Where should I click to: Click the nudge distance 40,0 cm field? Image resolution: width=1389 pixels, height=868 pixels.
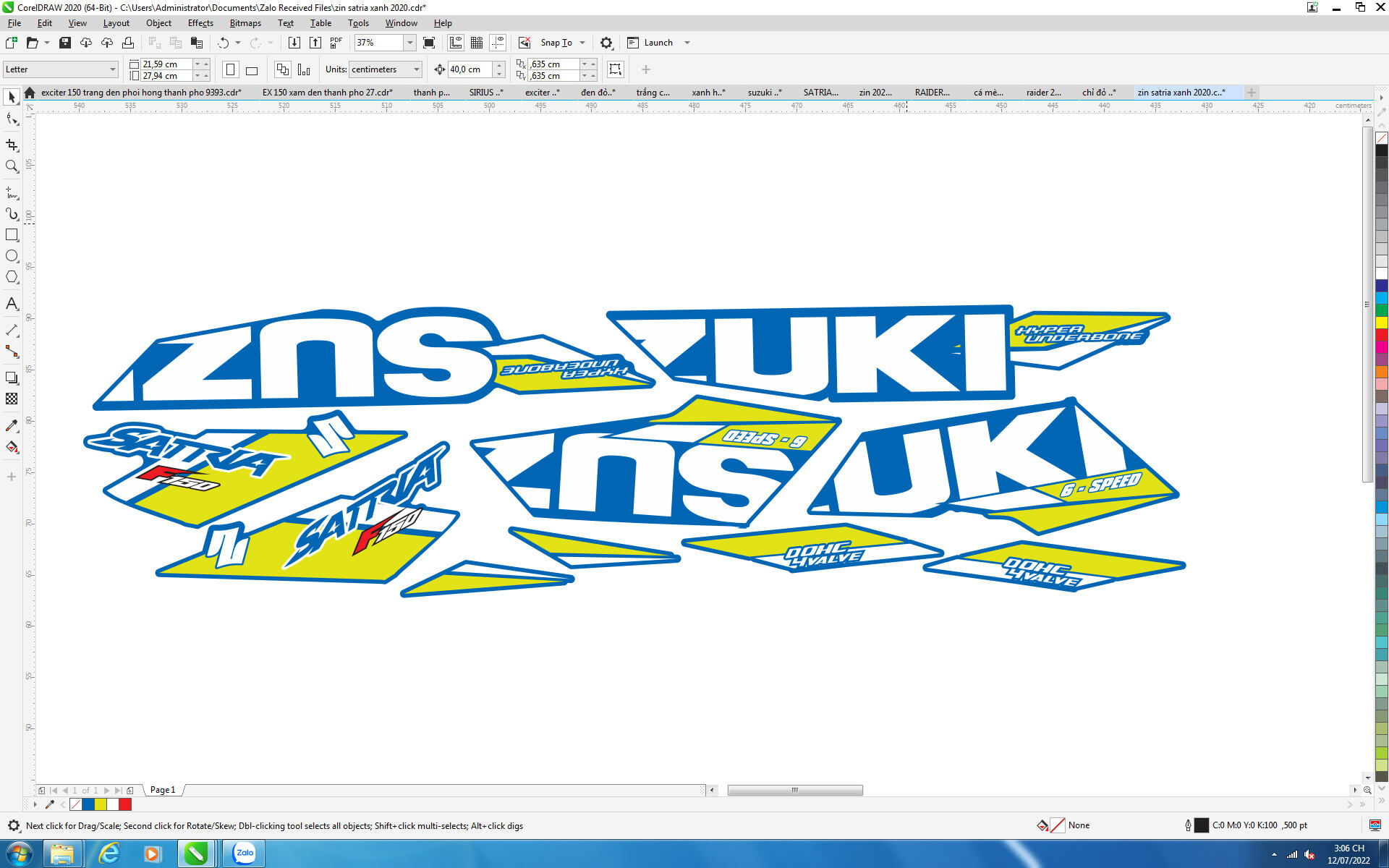click(470, 69)
